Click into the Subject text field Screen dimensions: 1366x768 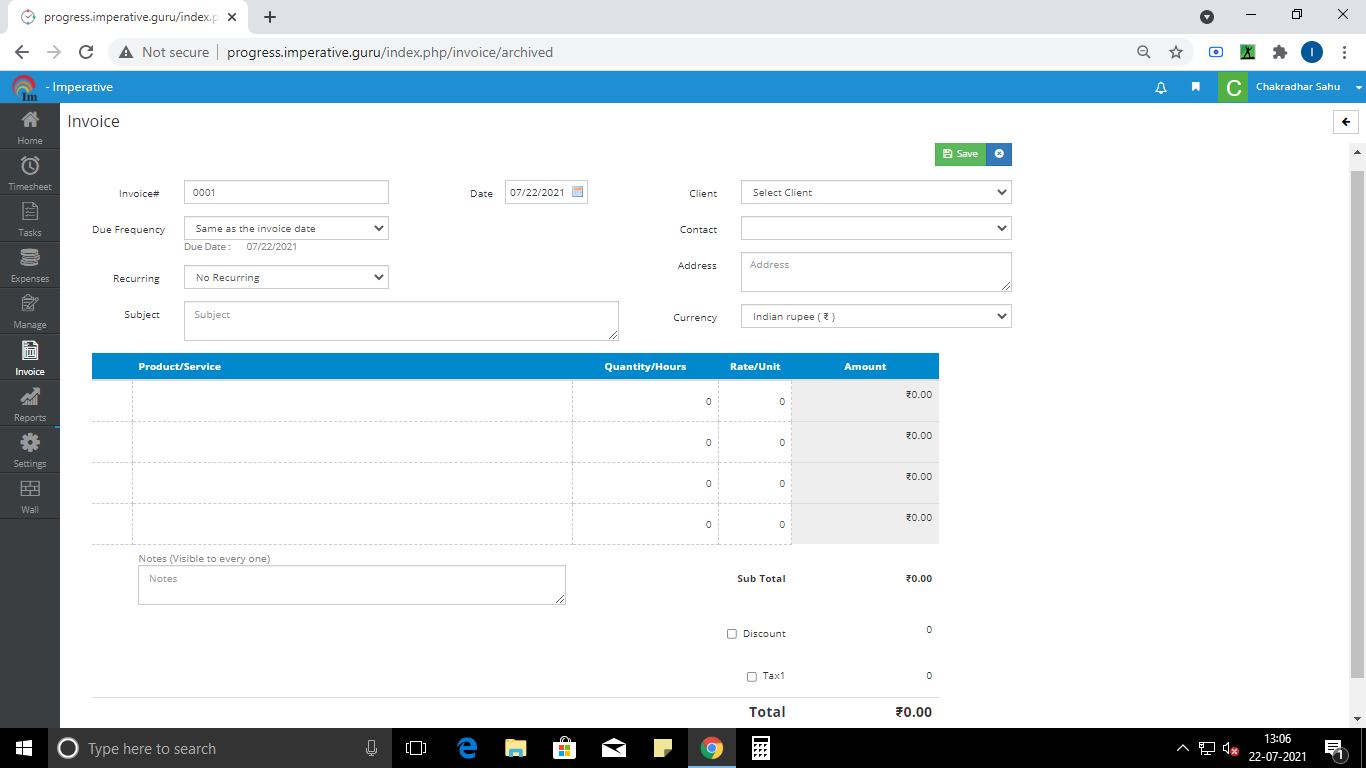click(x=400, y=321)
